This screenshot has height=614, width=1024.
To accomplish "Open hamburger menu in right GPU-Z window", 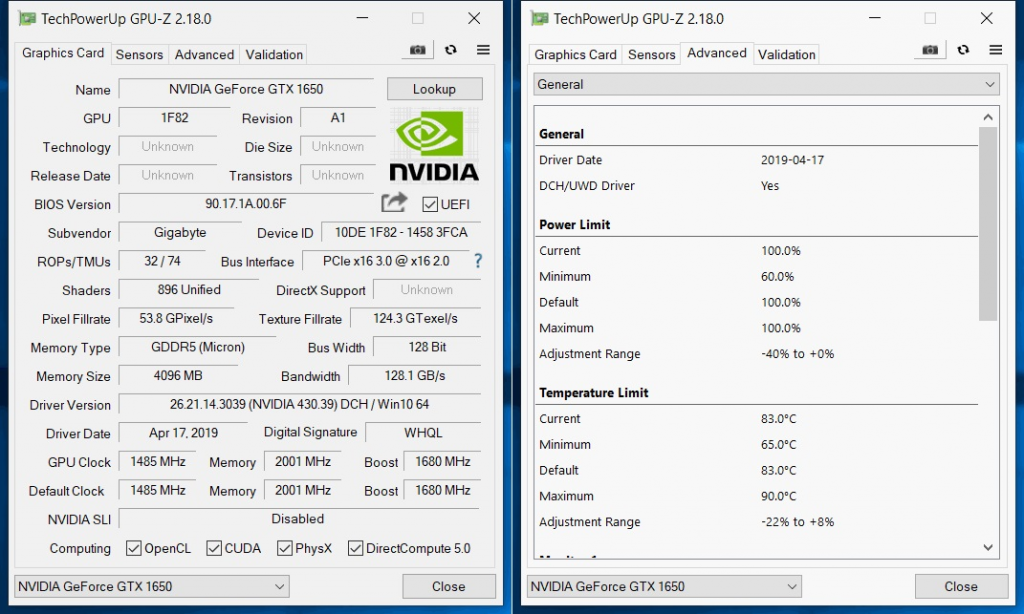I will pos(996,50).
